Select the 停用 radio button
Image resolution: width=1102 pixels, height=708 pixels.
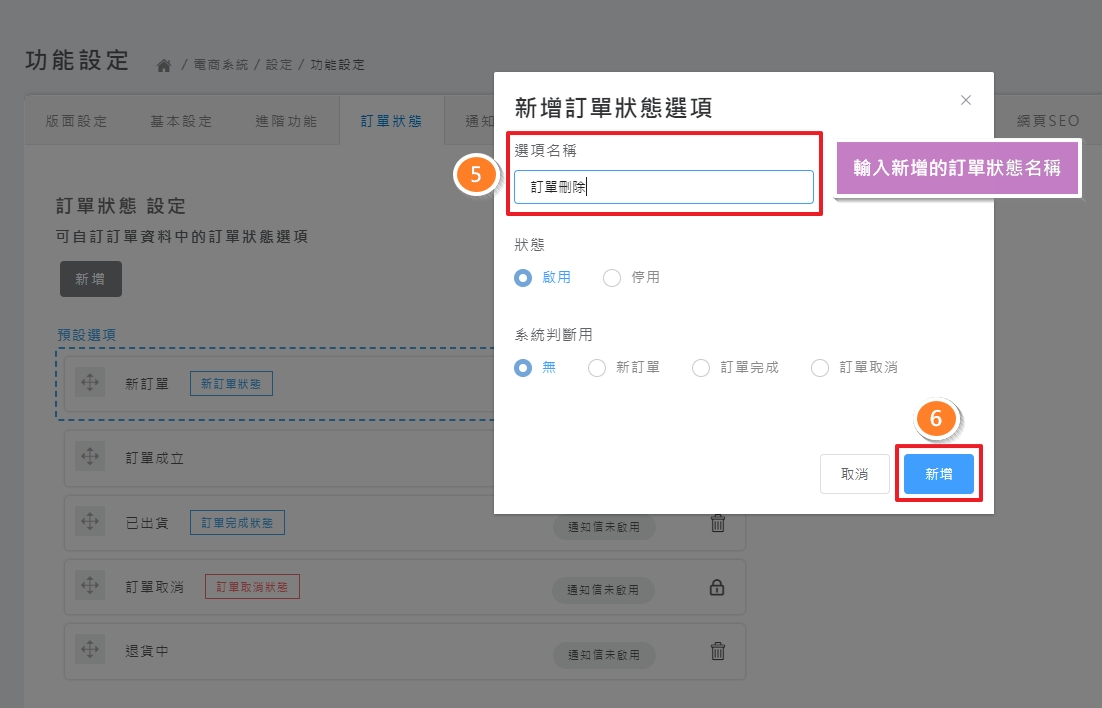tap(612, 278)
